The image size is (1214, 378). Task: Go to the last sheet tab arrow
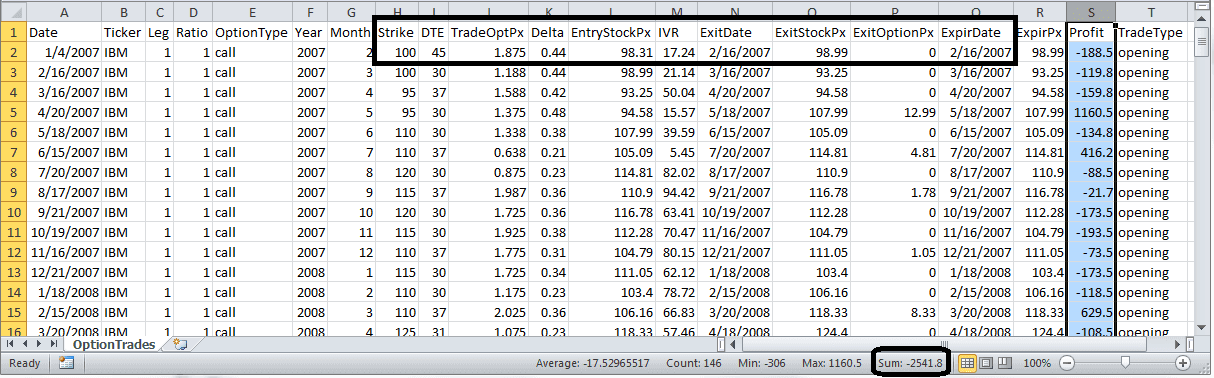click(x=53, y=343)
